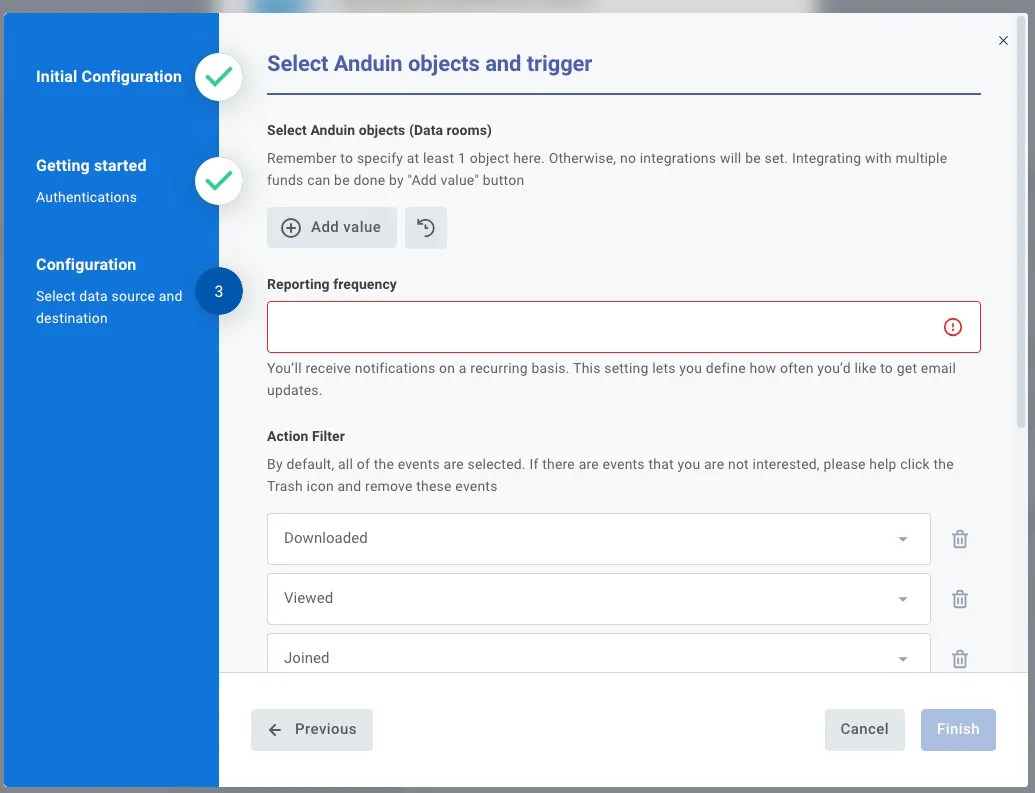Remove the Viewed event via trash icon

pyautogui.click(x=960, y=599)
